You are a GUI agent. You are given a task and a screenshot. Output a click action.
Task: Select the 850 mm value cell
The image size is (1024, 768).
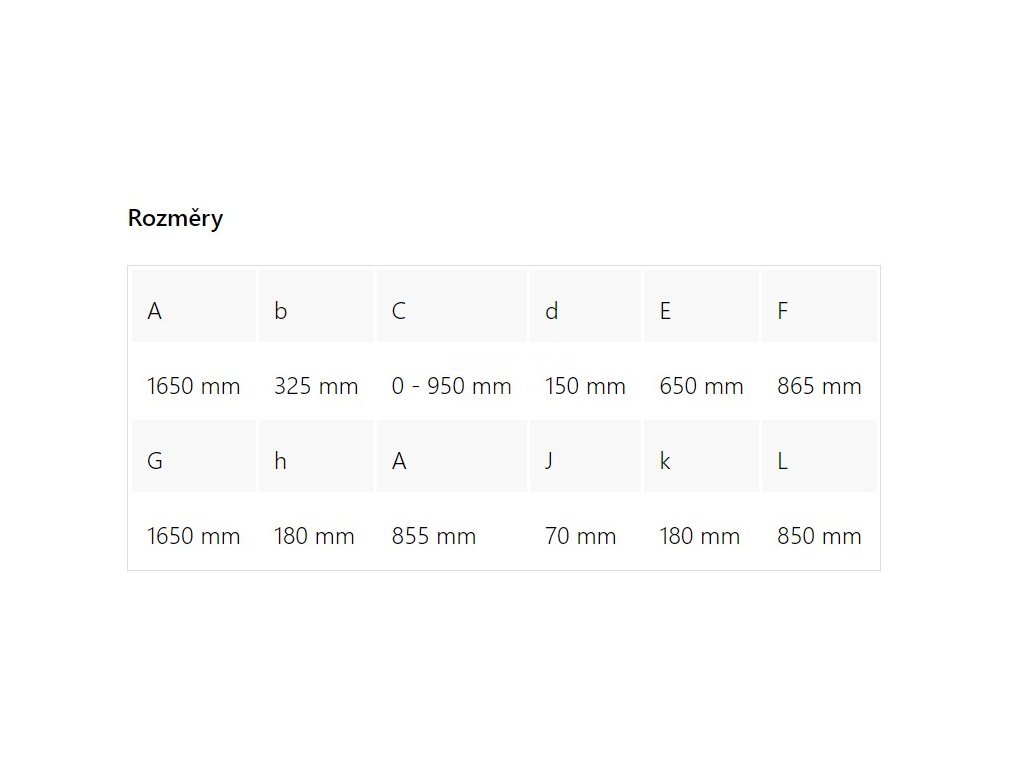point(819,531)
